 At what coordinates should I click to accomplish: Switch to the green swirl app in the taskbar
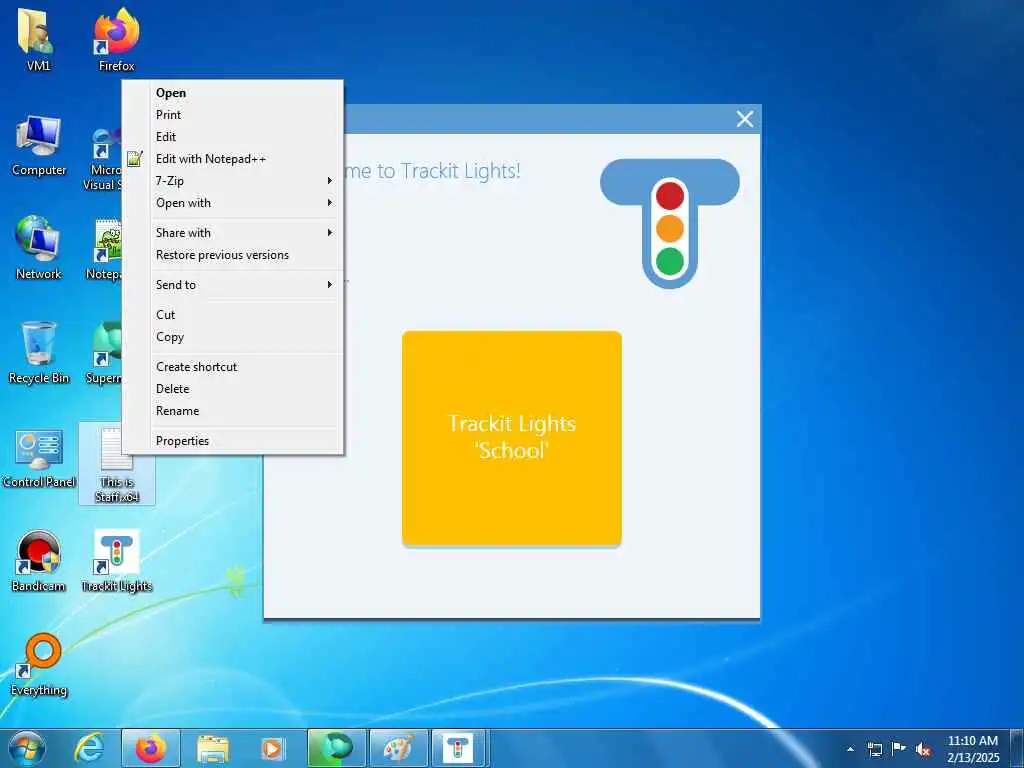pyautogui.click(x=337, y=748)
